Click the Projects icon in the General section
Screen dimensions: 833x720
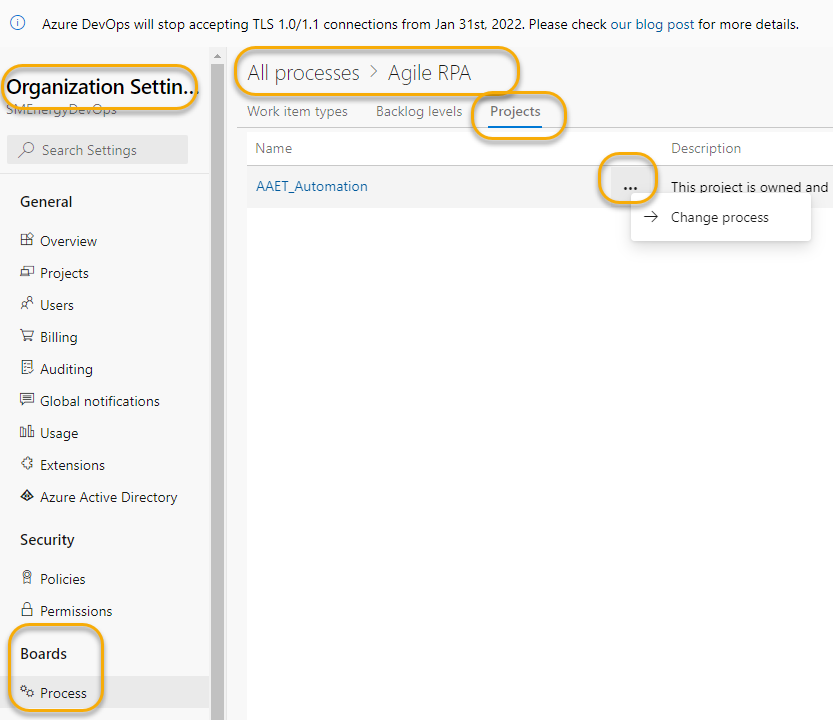[x=27, y=272]
